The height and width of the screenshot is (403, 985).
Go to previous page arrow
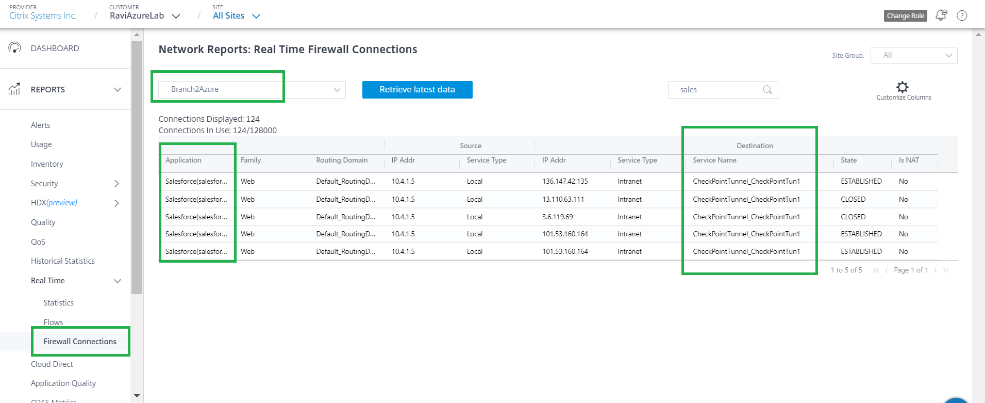(x=886, y=270)
